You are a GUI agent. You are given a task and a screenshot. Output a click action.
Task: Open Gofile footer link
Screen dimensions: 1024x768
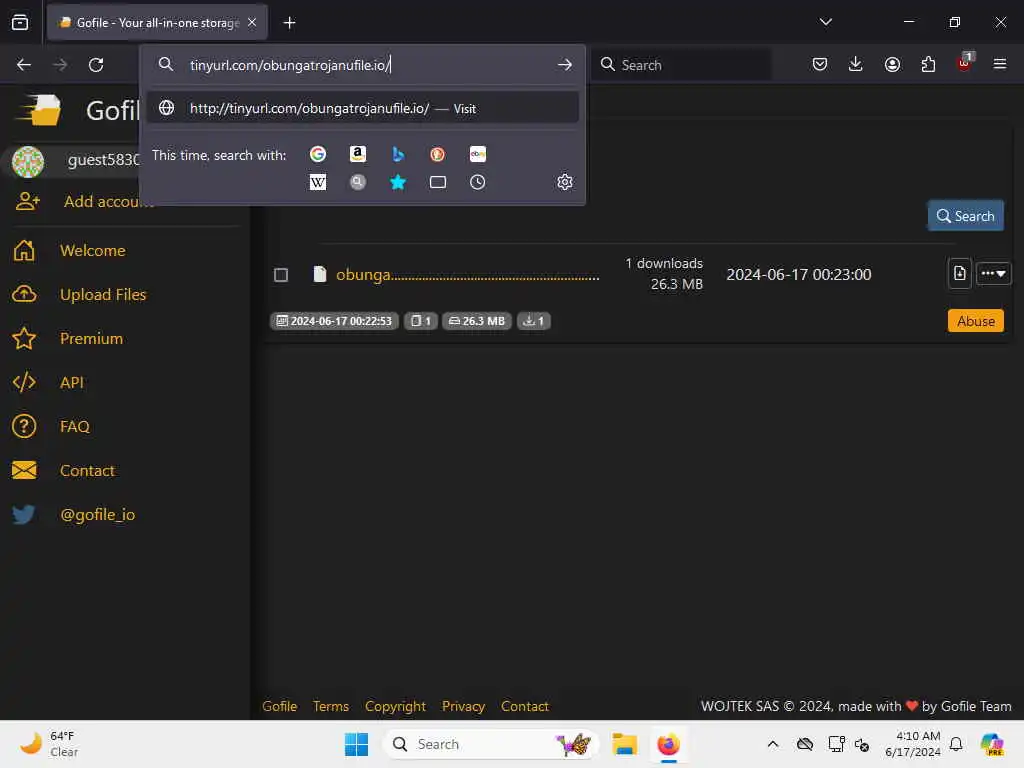(280, 706)
